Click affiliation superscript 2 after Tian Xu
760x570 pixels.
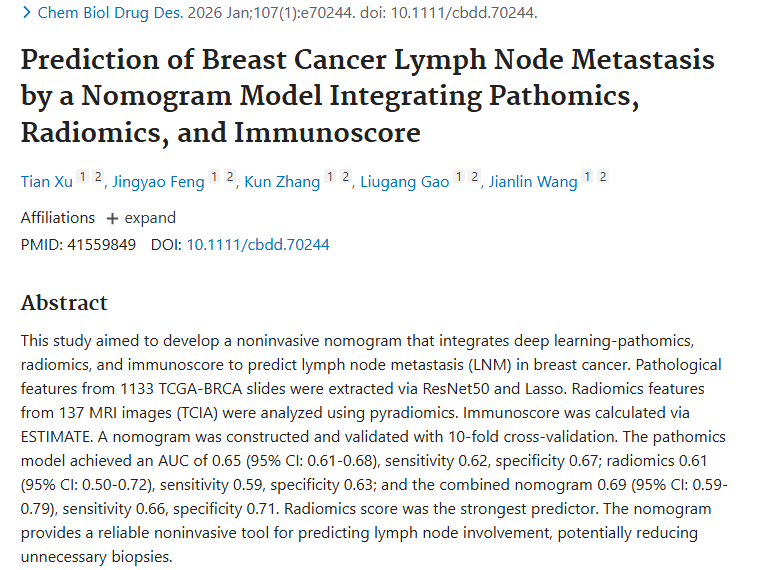pos(98,177)
